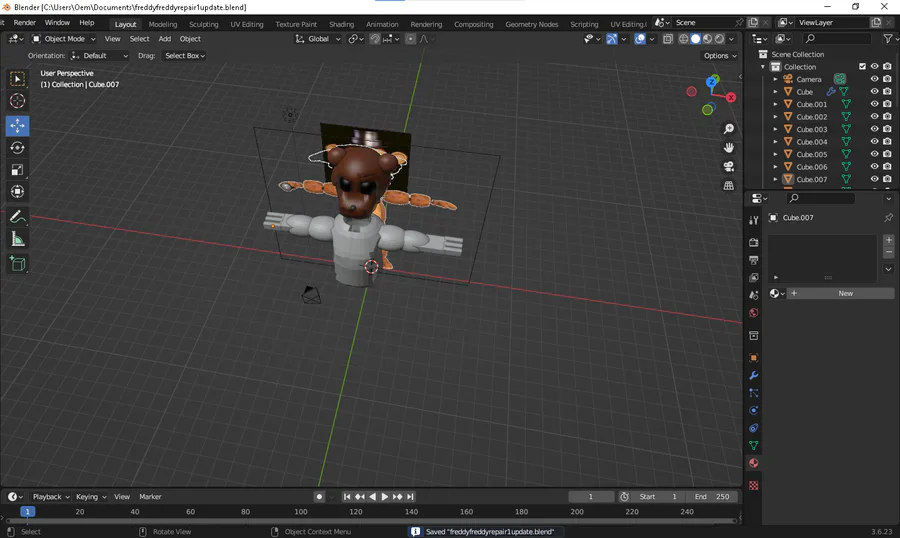Open the Keying dropdown in timeline
Viewport: 900px width, 538px height.
91,497
